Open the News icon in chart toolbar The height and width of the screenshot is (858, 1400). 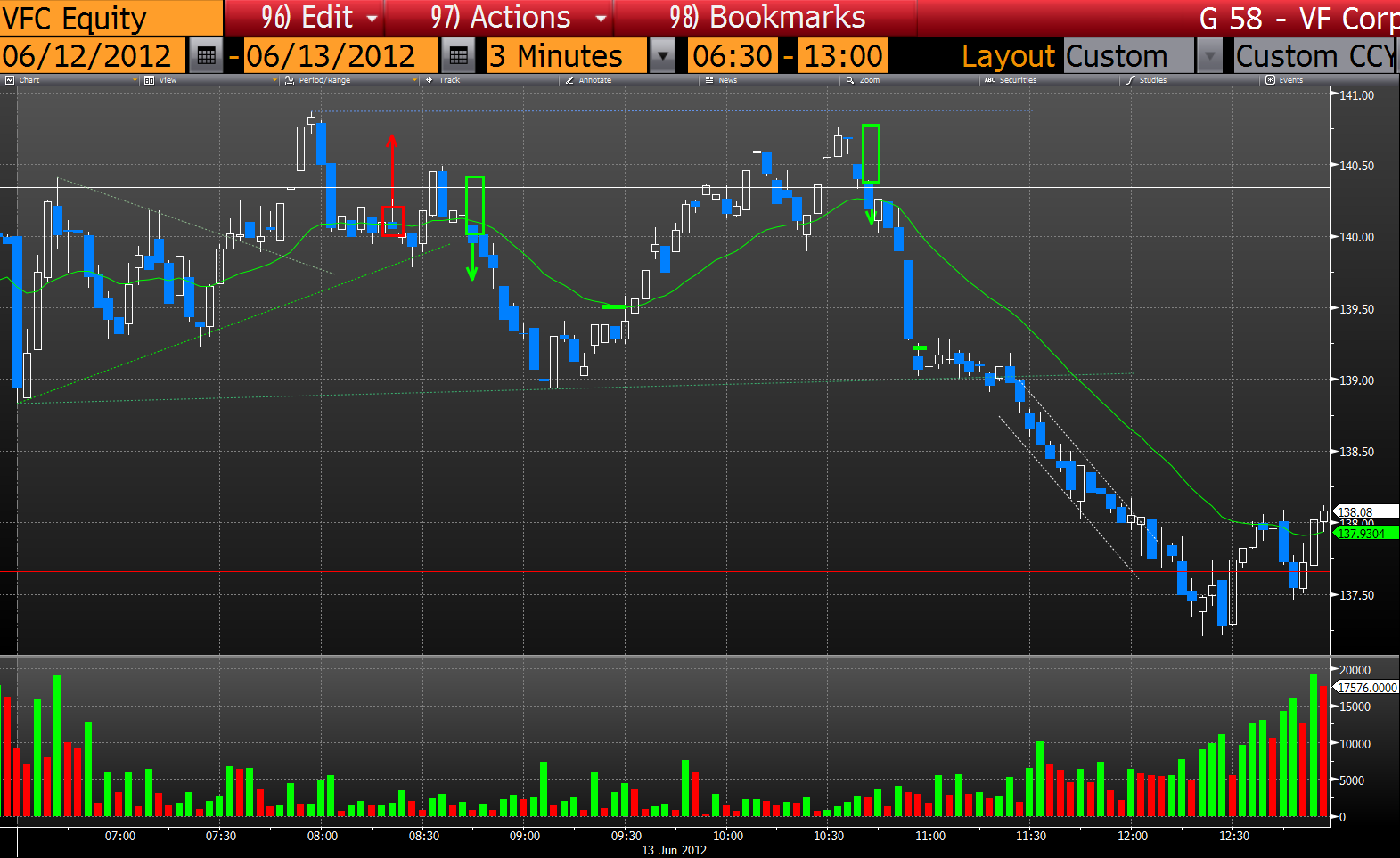click(x=709, y=80)
